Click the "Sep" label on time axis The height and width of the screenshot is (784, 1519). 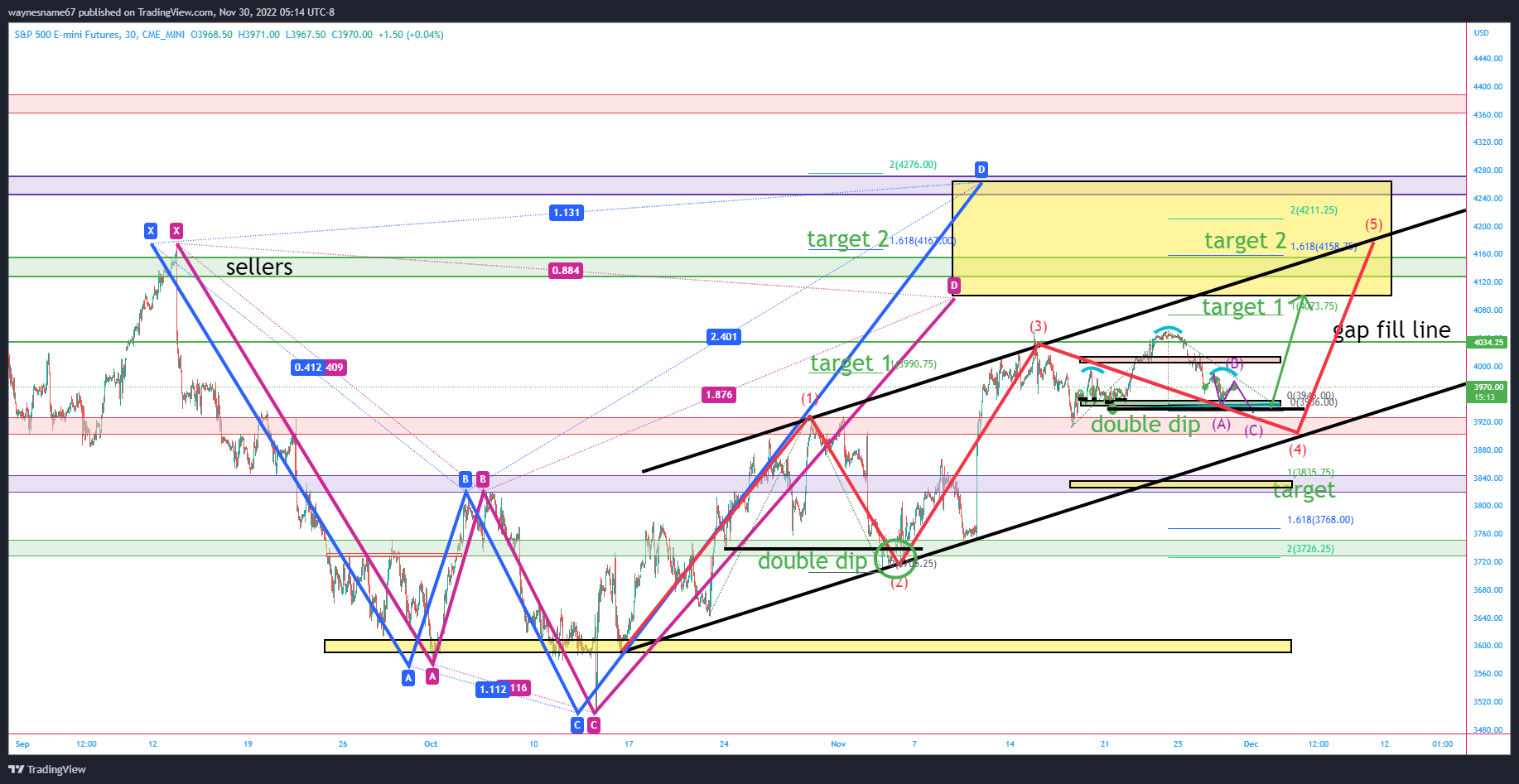pos(22,744)
